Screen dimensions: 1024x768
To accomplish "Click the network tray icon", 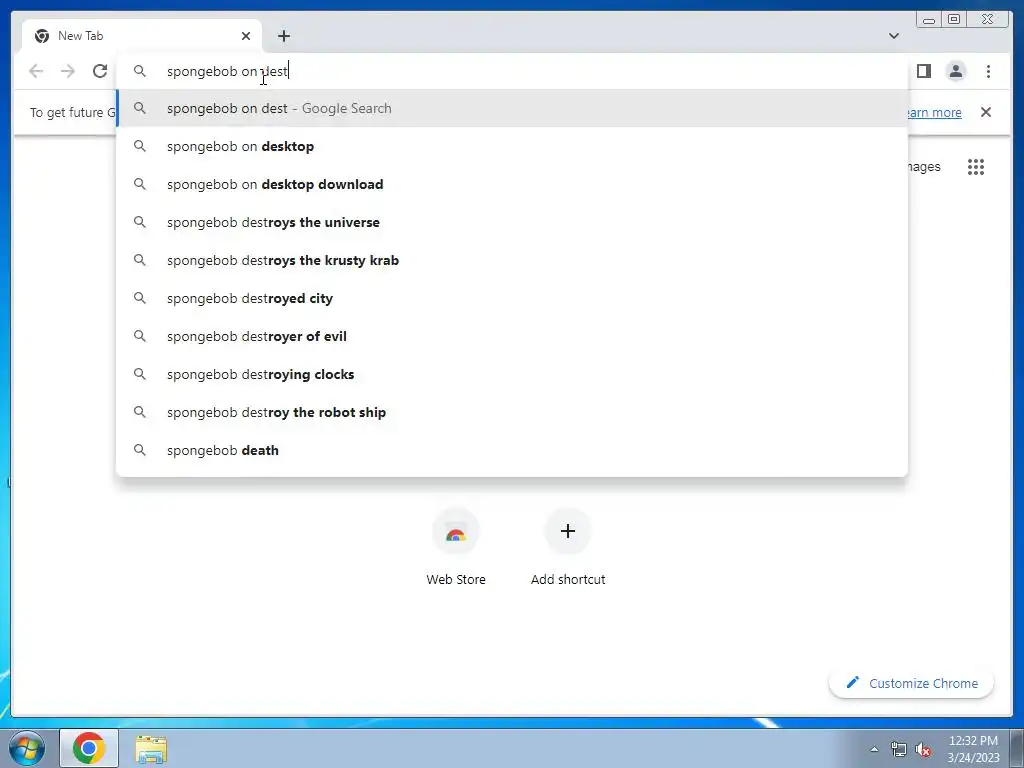I will [x=898, y=749].
